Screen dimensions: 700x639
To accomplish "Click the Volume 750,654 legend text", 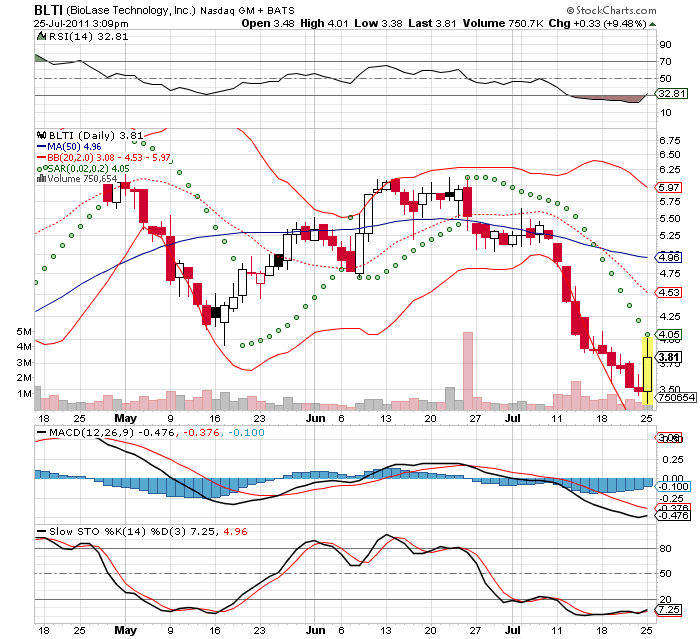I will (82, 179).
